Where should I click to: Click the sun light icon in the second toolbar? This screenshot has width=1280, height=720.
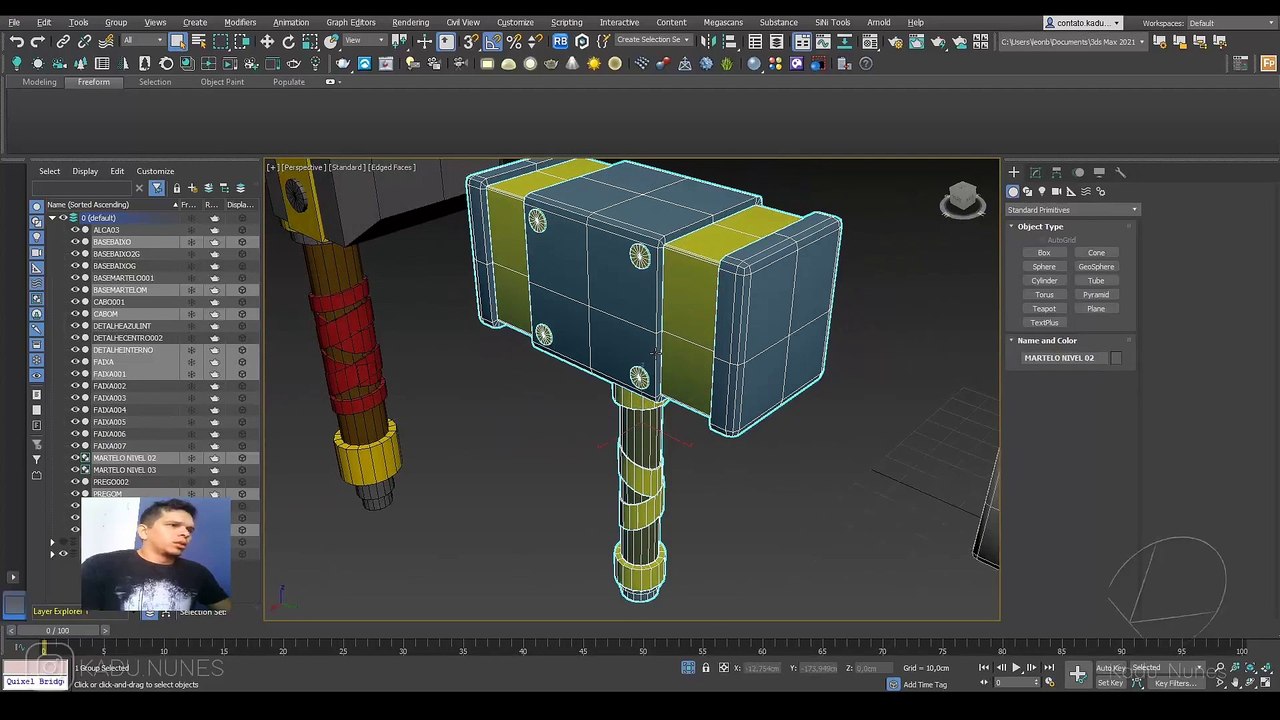tap(594, 63)
